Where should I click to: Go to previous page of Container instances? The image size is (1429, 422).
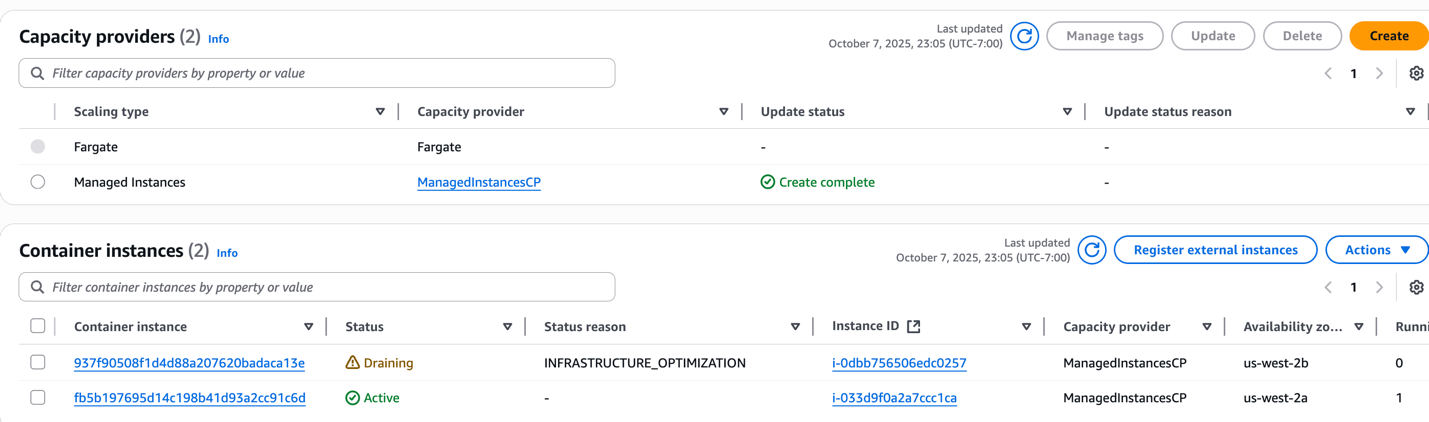pos(1328,287)
